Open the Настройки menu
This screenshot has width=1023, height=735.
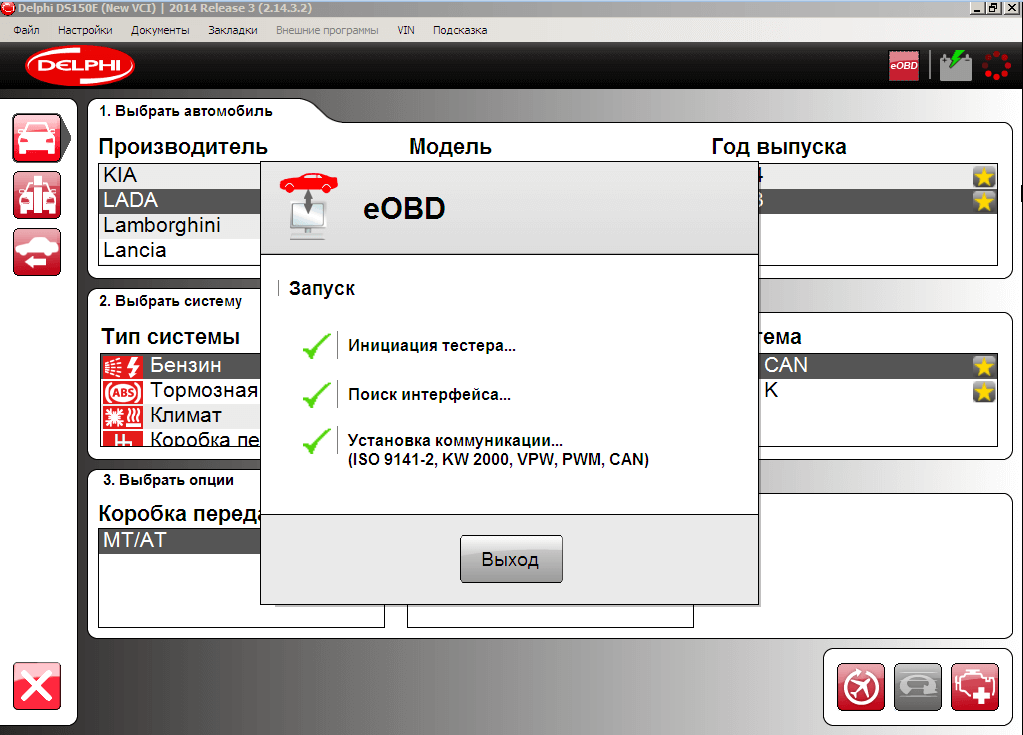click(x=85, y=30)
